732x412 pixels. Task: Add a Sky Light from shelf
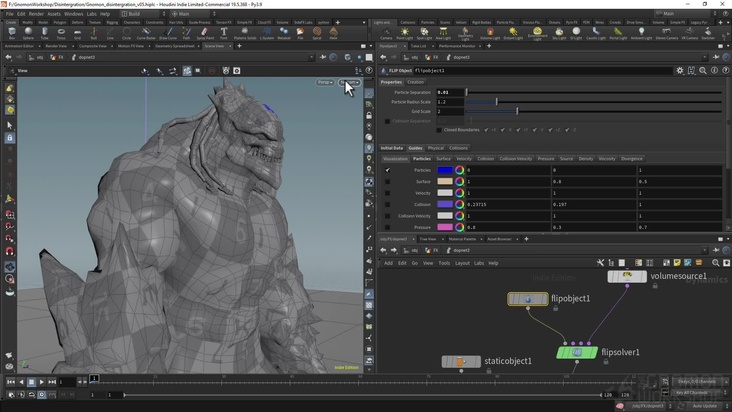click(x=559, y=33)
